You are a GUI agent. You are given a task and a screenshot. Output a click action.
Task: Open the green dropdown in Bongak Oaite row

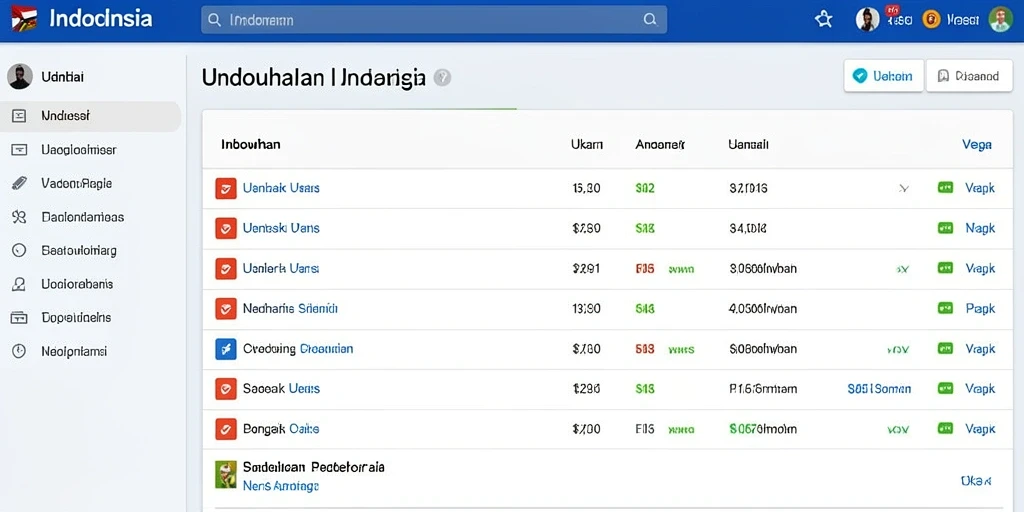point(899,430)
